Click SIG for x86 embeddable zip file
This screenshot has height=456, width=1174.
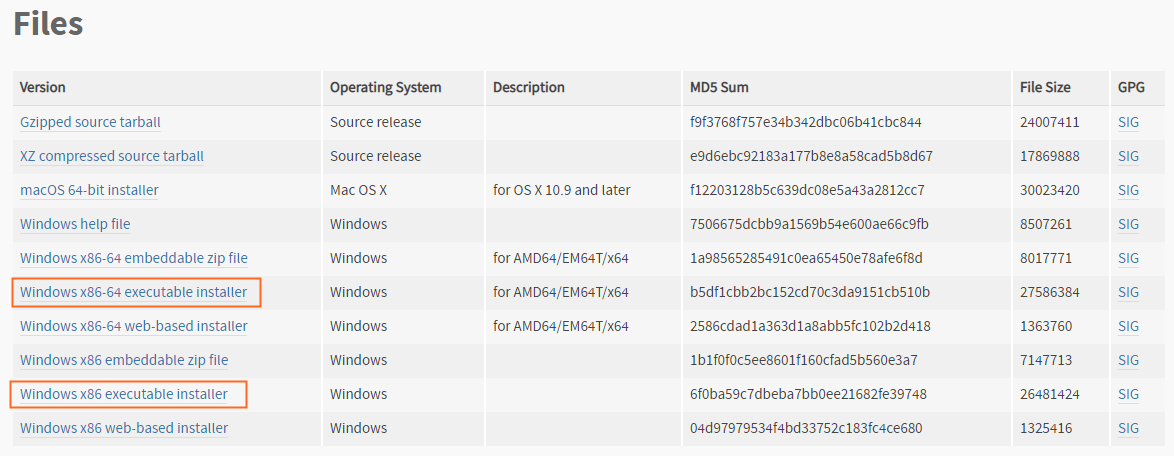pos(1128,360)
